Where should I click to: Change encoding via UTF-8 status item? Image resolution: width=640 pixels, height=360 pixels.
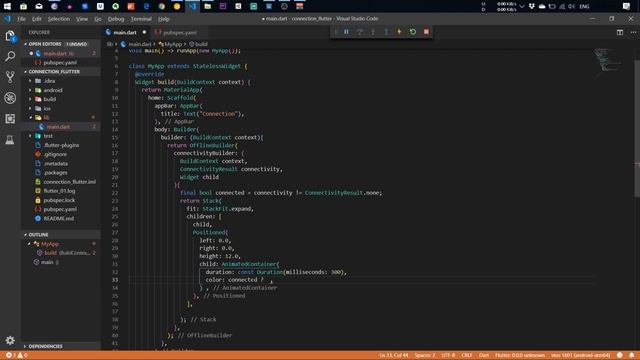448,355
